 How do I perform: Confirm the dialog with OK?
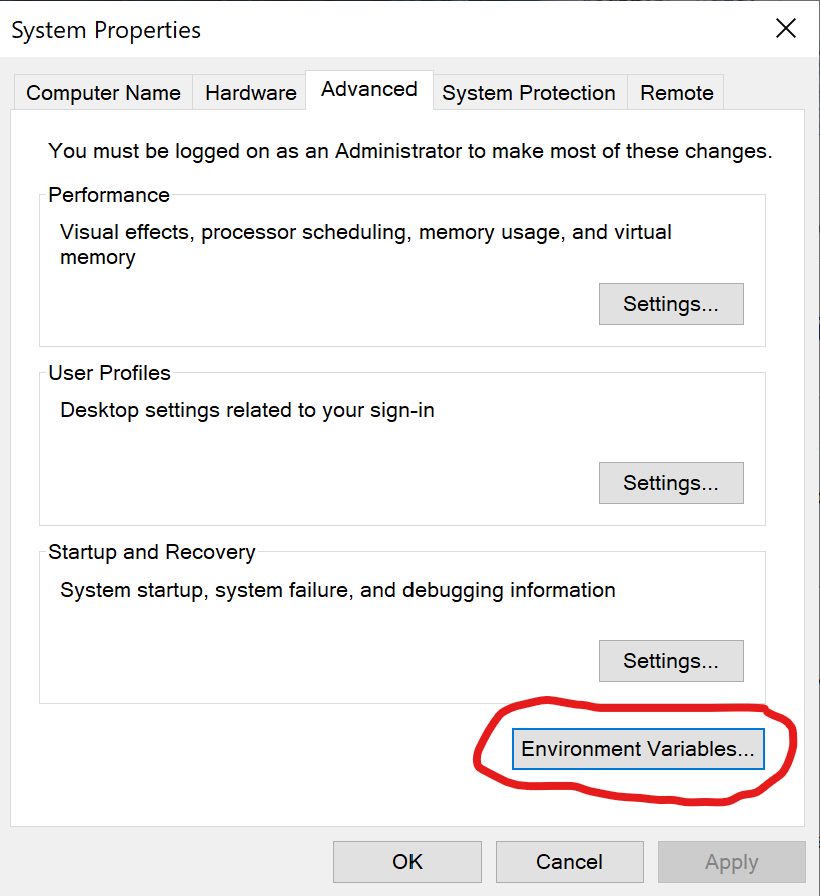407,862
